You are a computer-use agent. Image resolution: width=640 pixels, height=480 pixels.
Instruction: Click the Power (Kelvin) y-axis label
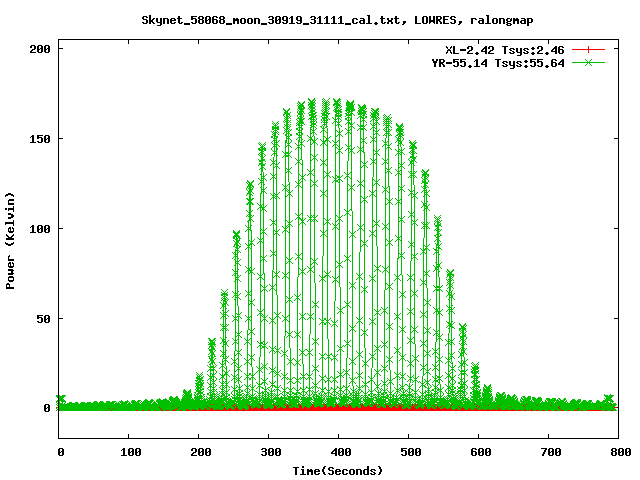click(10, 241)
